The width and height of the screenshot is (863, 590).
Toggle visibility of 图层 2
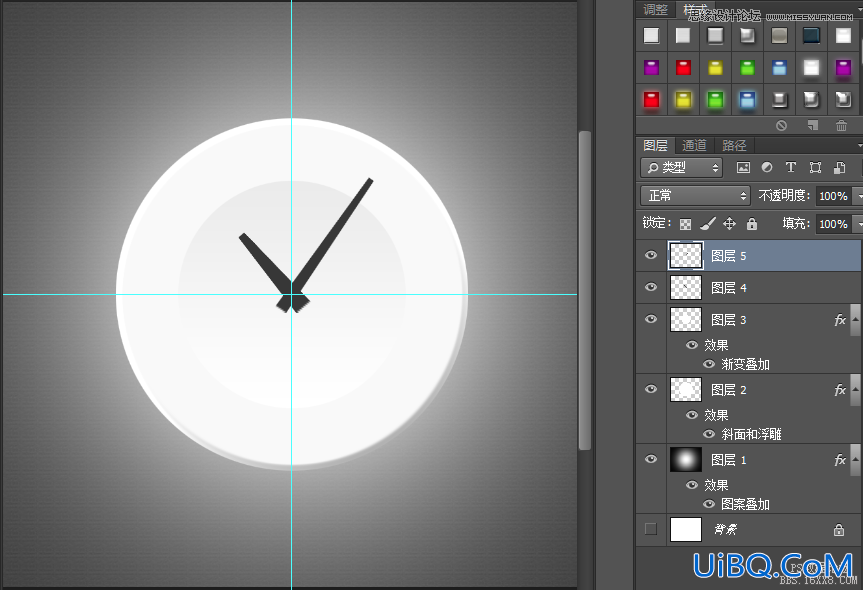(651, 389)
